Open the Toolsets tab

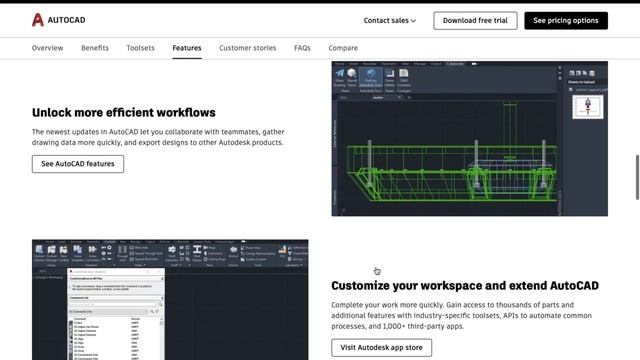[x=140, y=48]
